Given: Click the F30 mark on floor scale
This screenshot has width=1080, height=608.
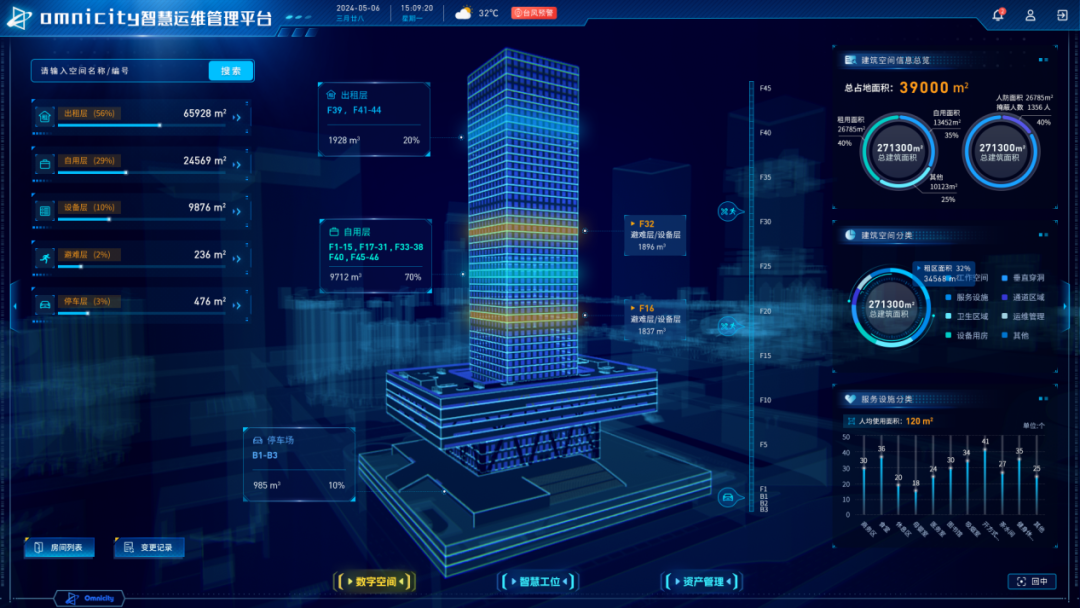Looking at the screenshot, I should (765, 221).
